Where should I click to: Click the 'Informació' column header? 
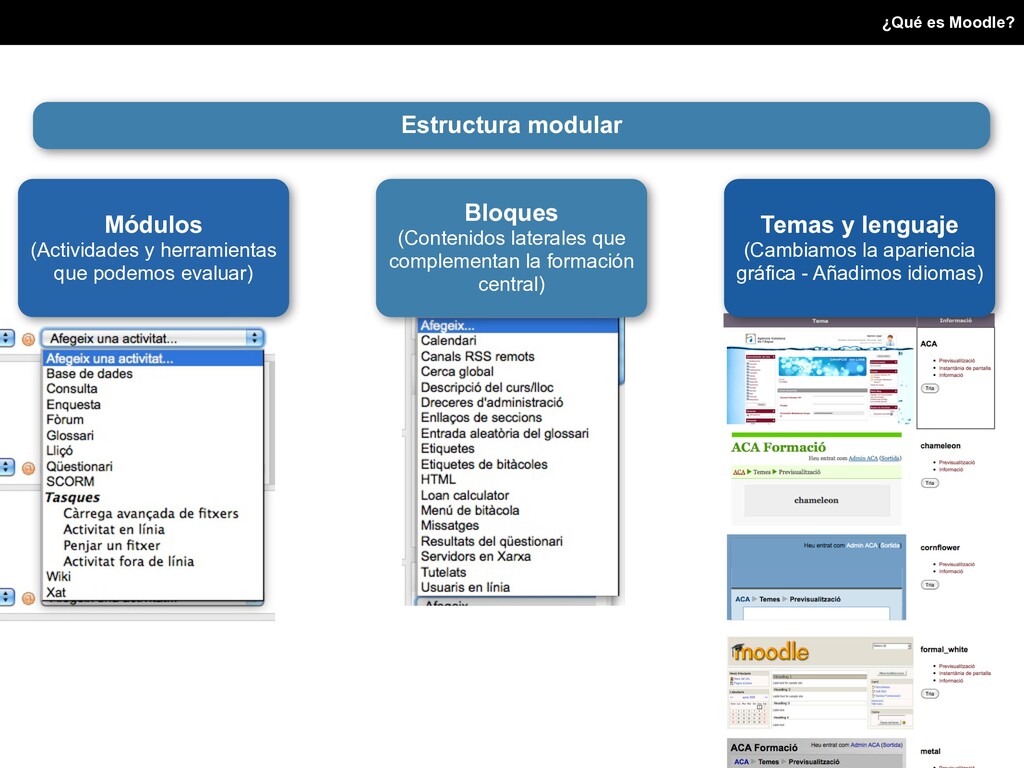[x=955, y=321]
